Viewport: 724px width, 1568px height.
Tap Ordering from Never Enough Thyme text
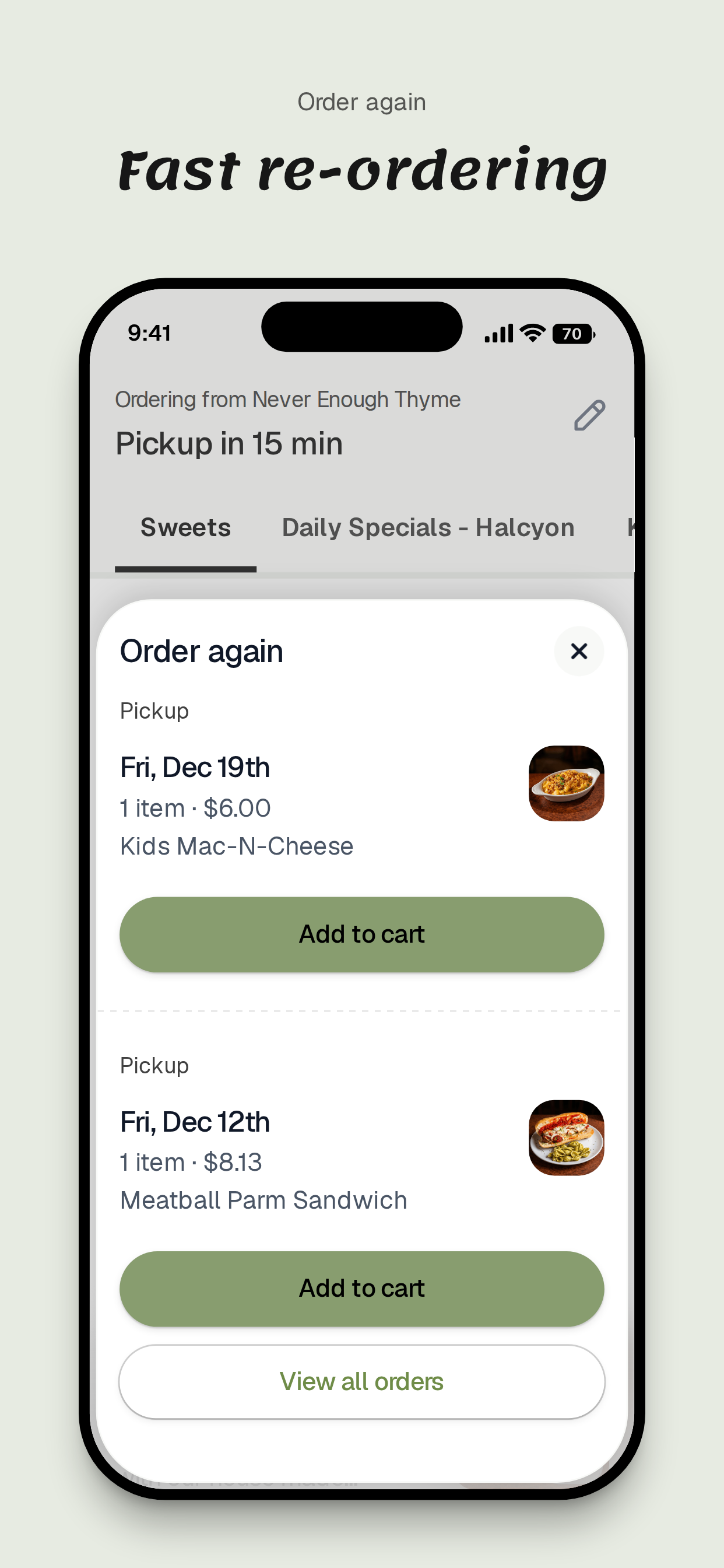tap(288, 400)
